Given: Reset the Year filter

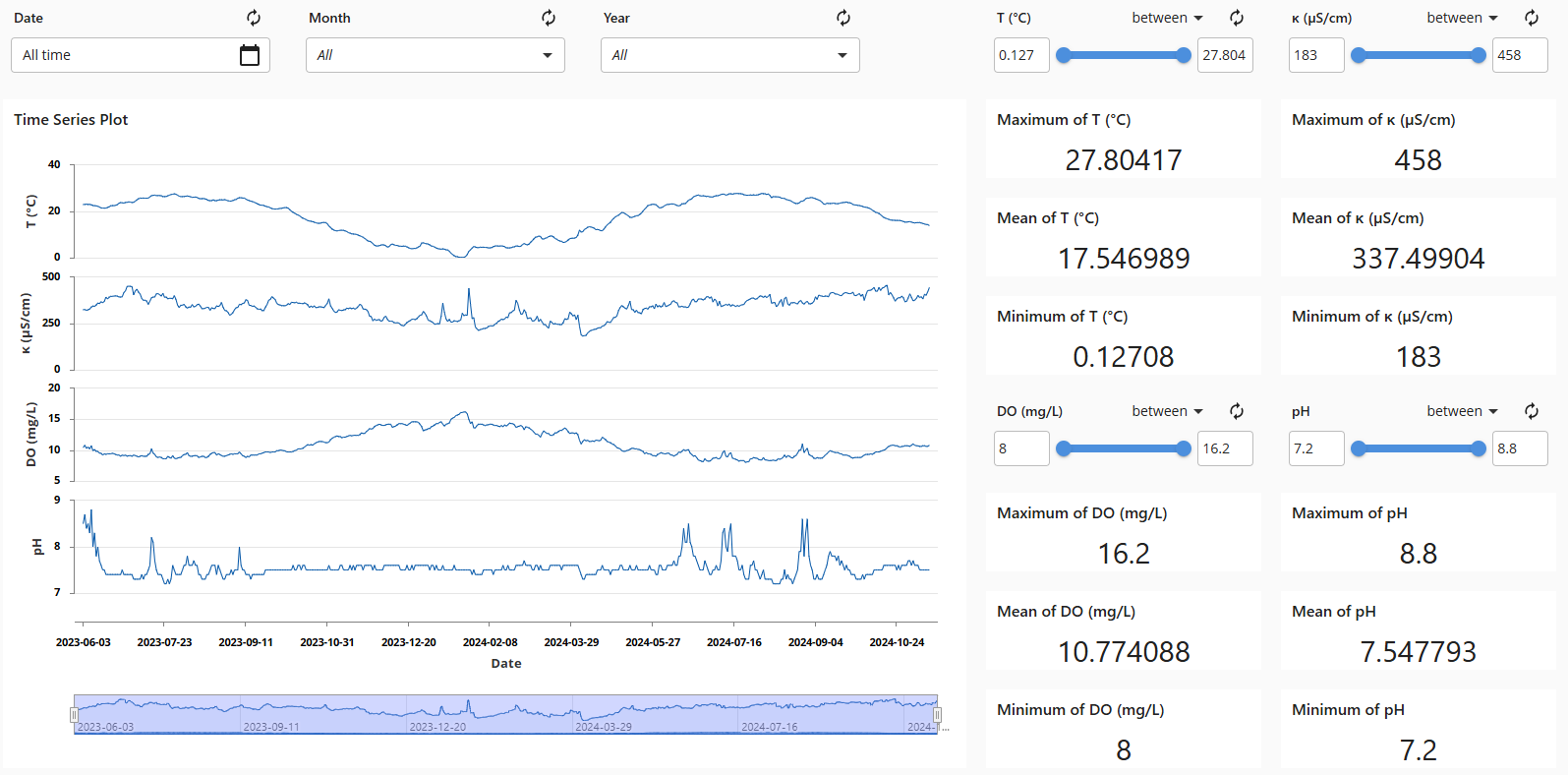Looking at the screenshot, I should click(x=843, y=18).
